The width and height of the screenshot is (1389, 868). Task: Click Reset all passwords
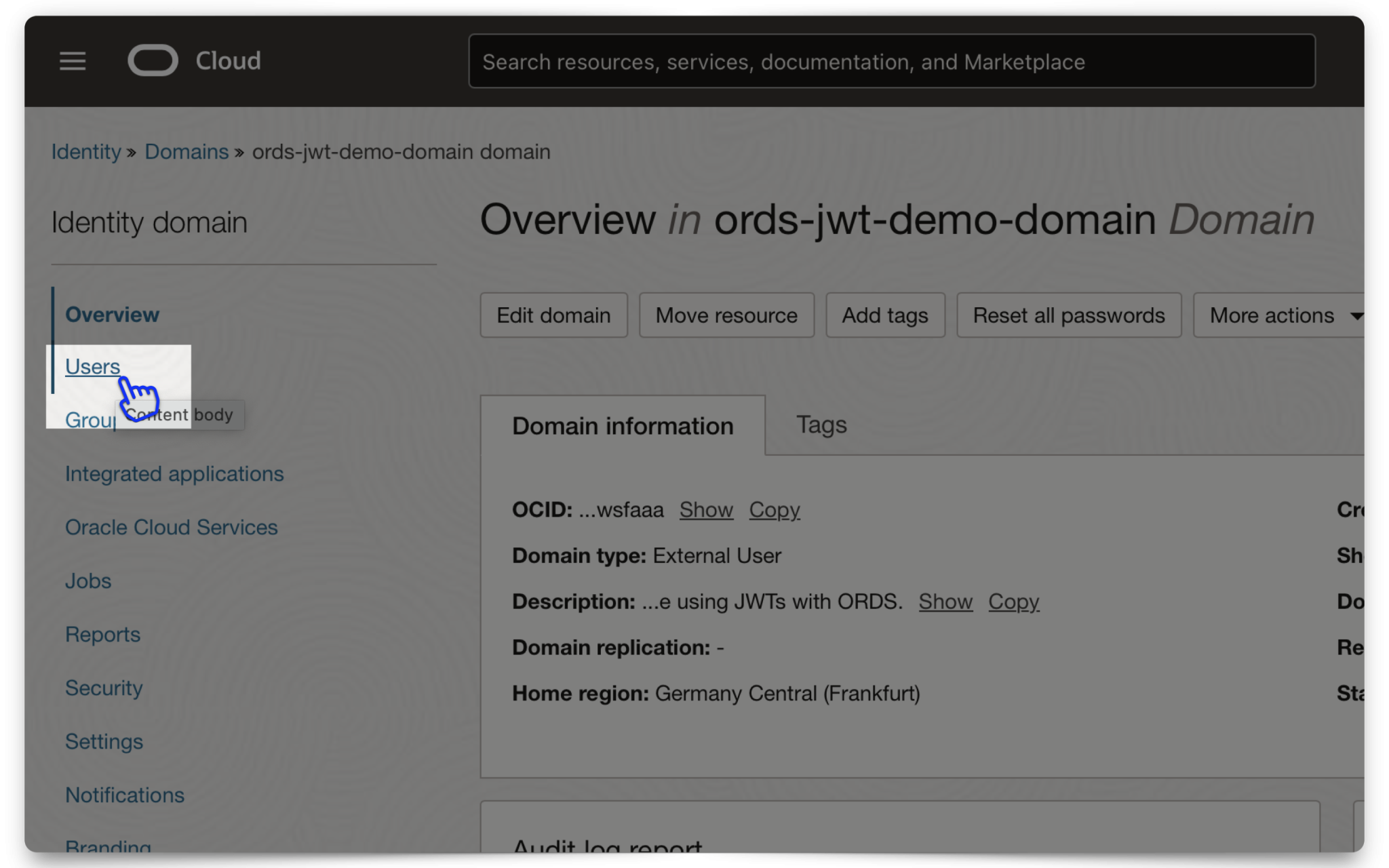coord(1069,315)
